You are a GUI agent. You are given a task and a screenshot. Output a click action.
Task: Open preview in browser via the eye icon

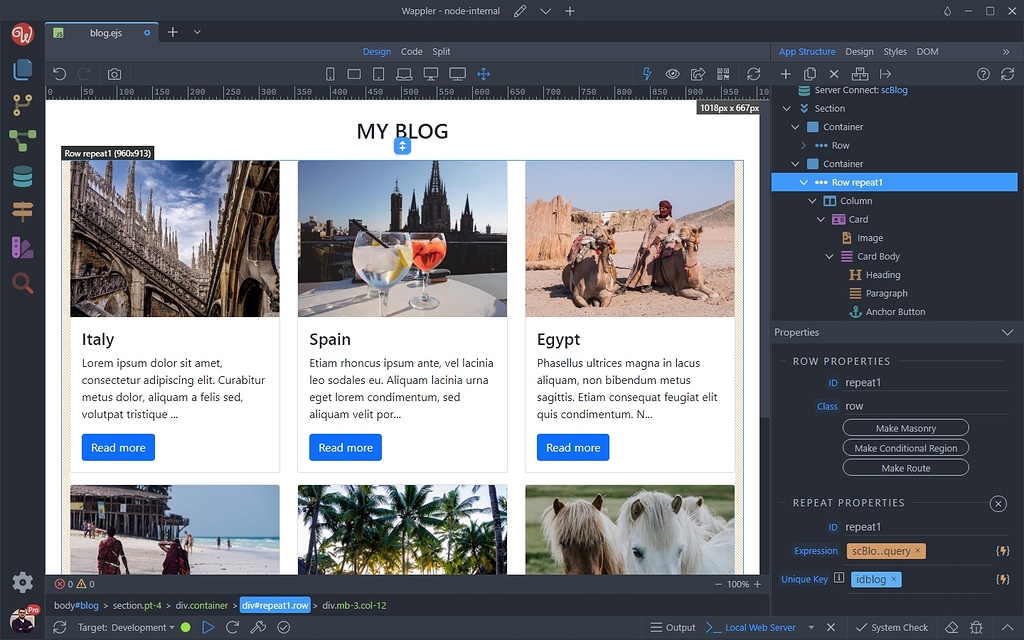click(x=672, y=73)
